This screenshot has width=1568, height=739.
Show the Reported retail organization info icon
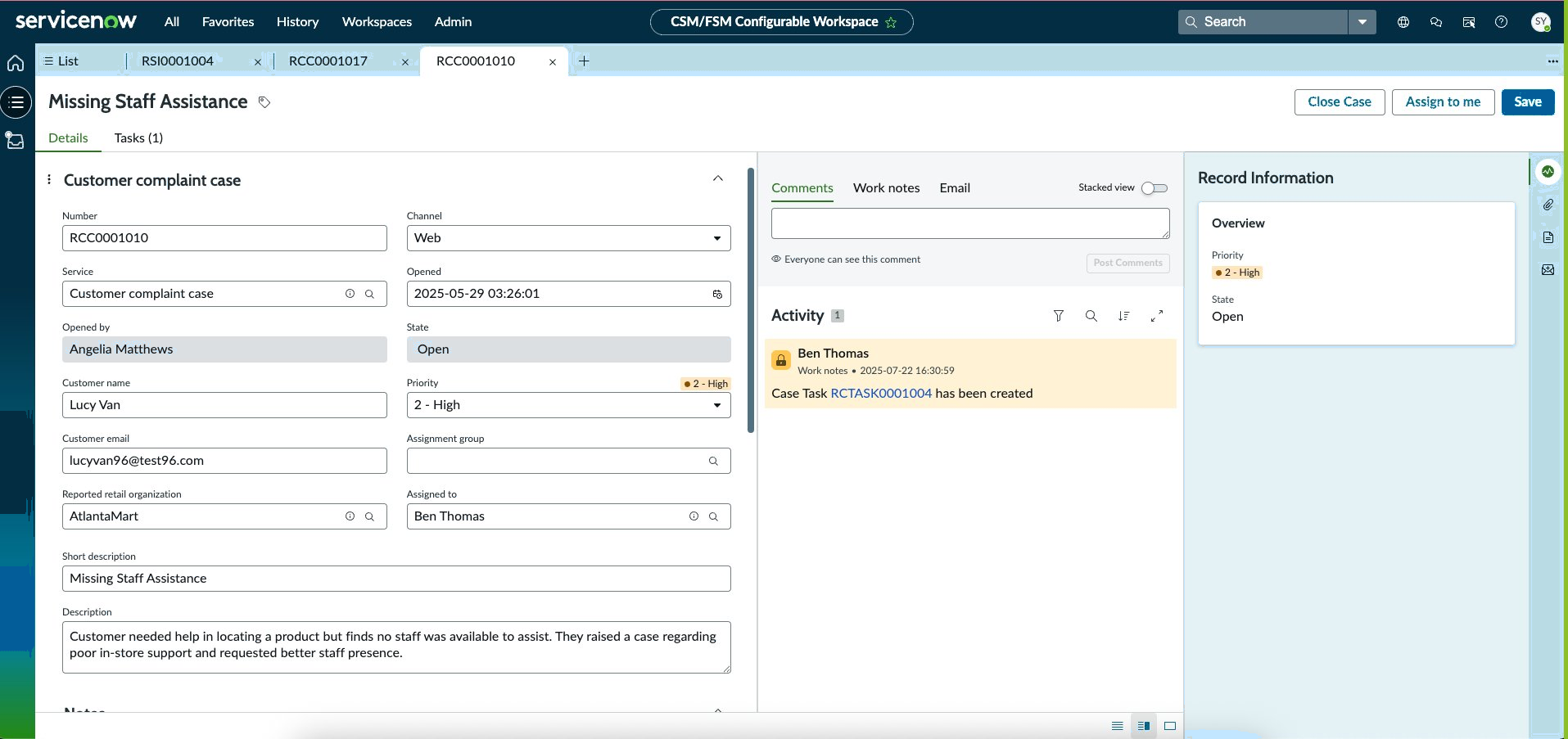pyautogui.click(x=350, y=516)
